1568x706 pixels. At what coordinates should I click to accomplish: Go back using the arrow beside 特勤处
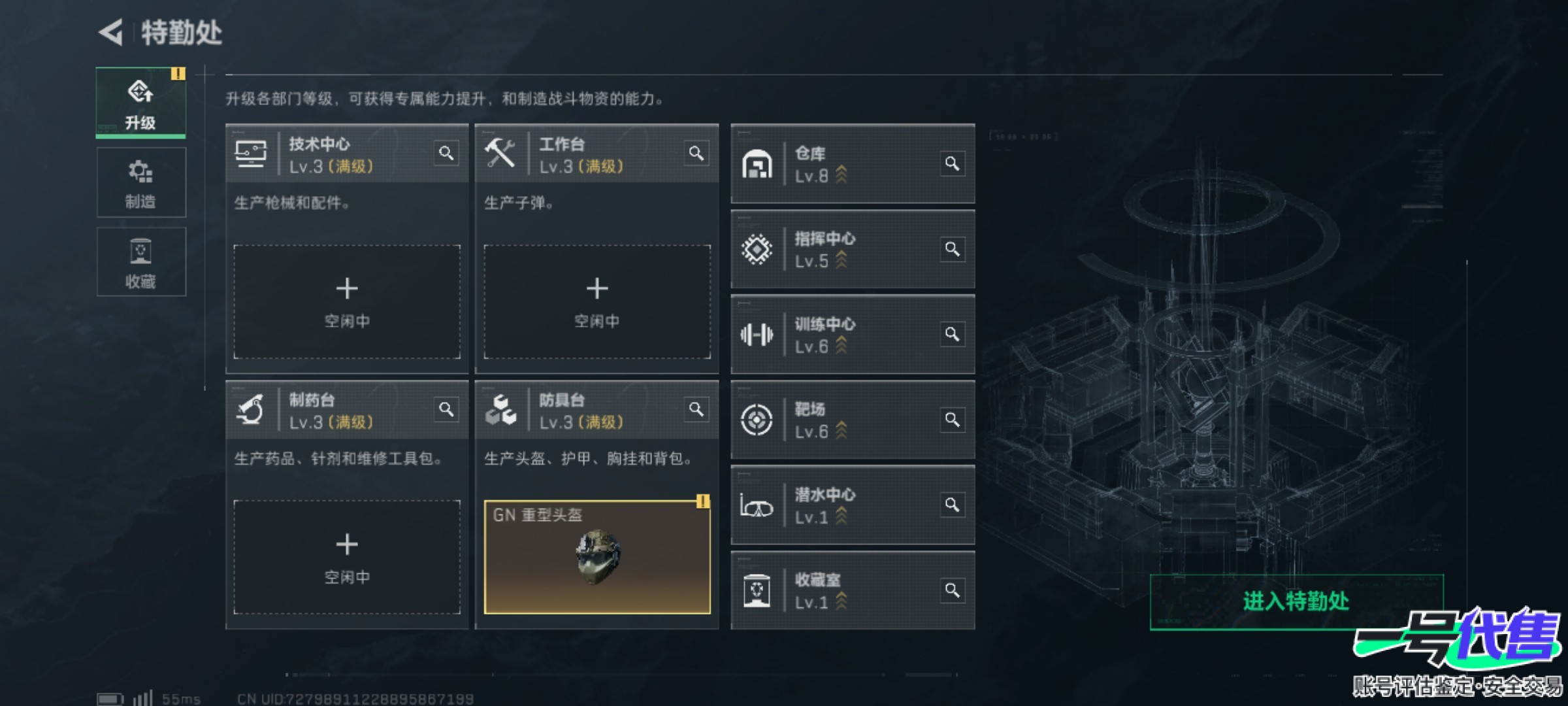pyautogui.click(x=111, y=32)
